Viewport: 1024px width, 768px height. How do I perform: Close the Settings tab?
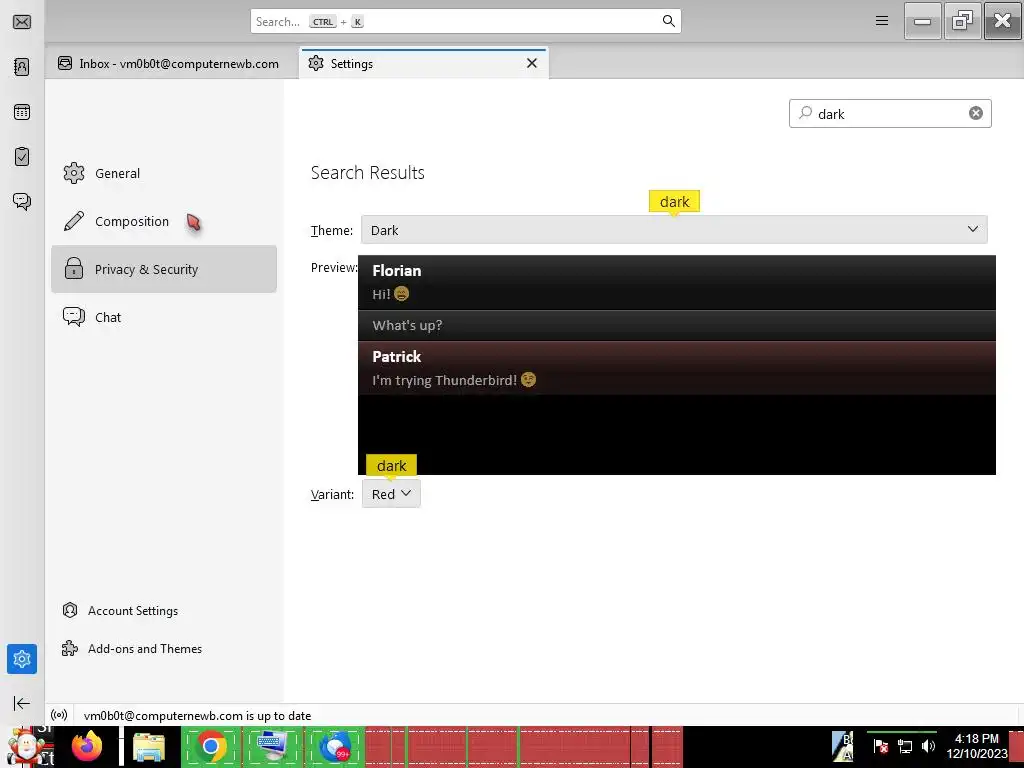pos(532,63)
